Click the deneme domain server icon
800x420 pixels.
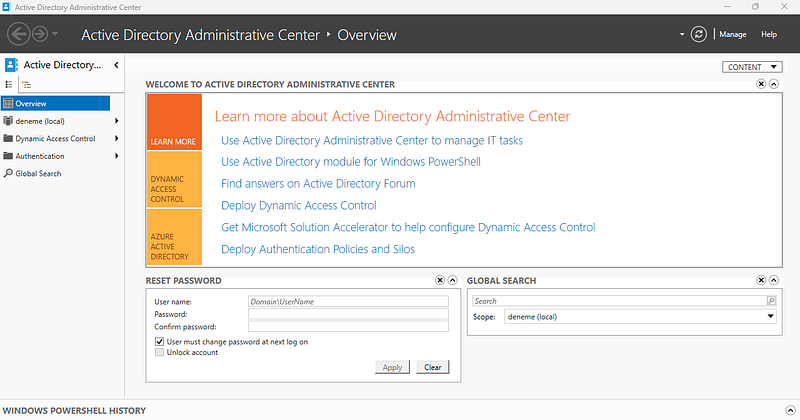(8, 121)
